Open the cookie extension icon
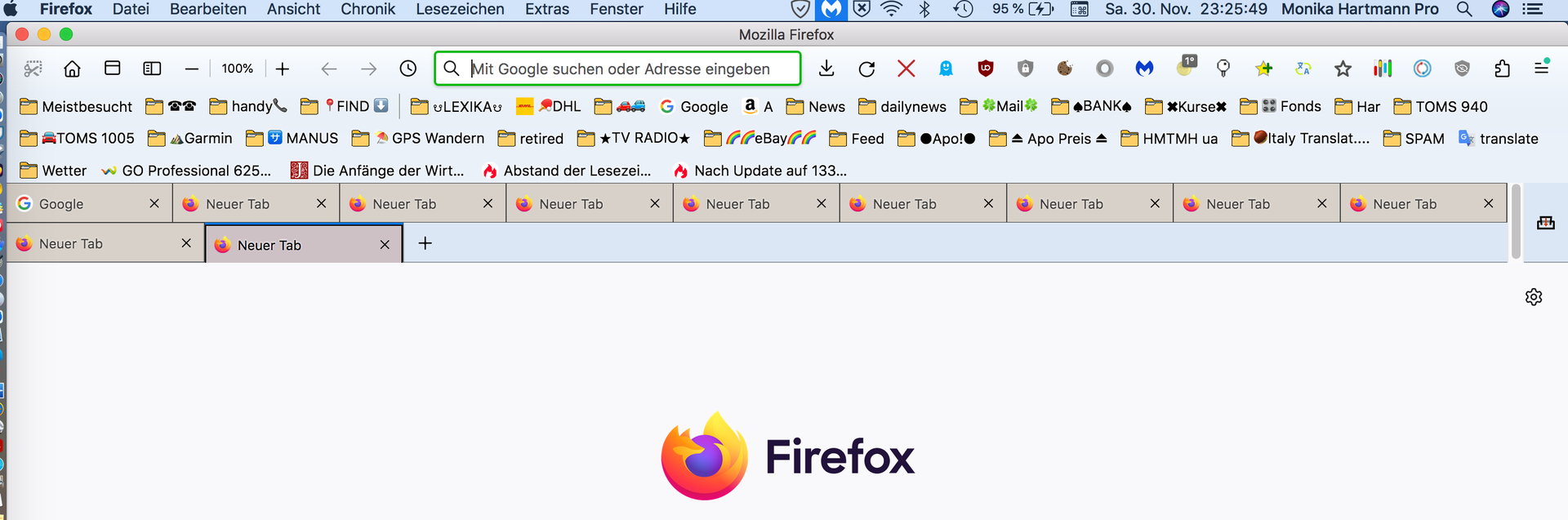Image resolution: width=1568 pixels, height=520 pixels. (x=1065, y=69)
